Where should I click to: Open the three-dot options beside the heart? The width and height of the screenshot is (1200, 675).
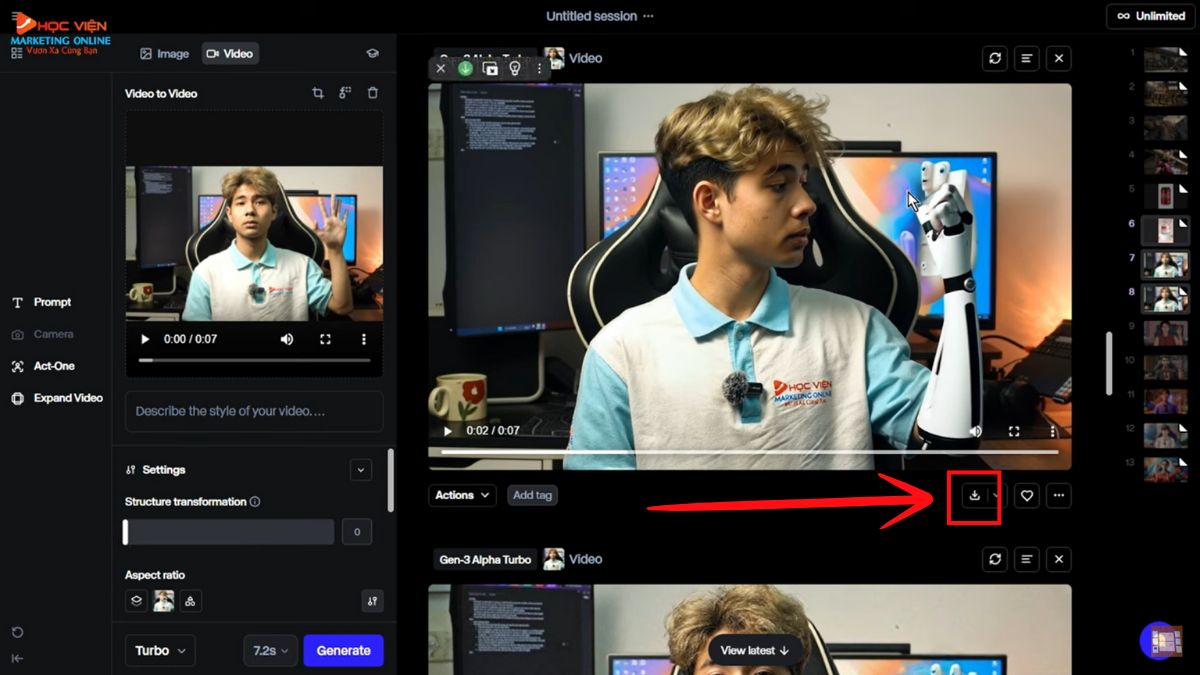(1059, 495)
